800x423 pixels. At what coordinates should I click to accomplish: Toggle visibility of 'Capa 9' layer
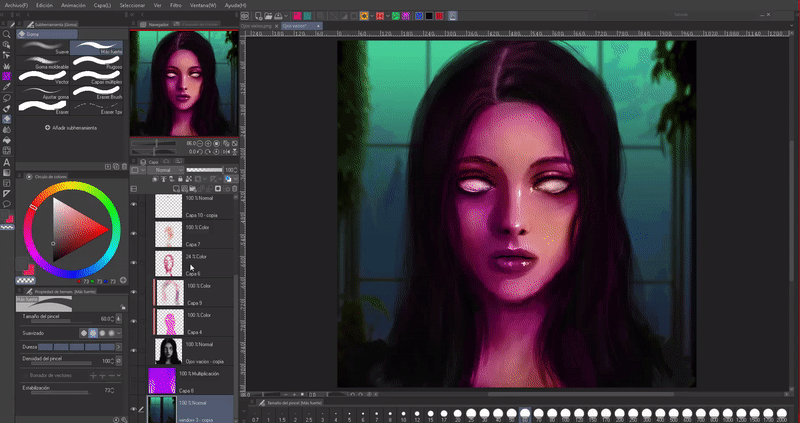(x=134, y=291)
